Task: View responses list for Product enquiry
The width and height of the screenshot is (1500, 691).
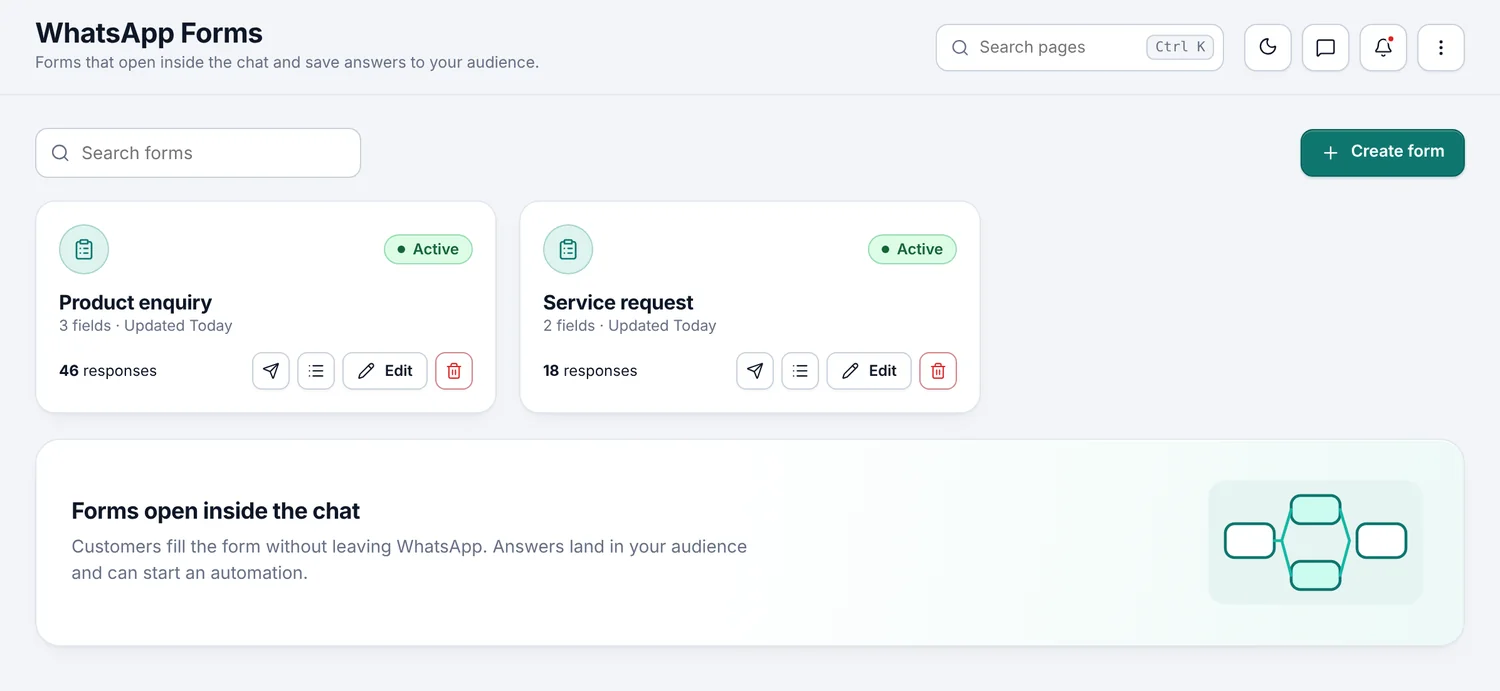Action: click(x=316, y=371)
